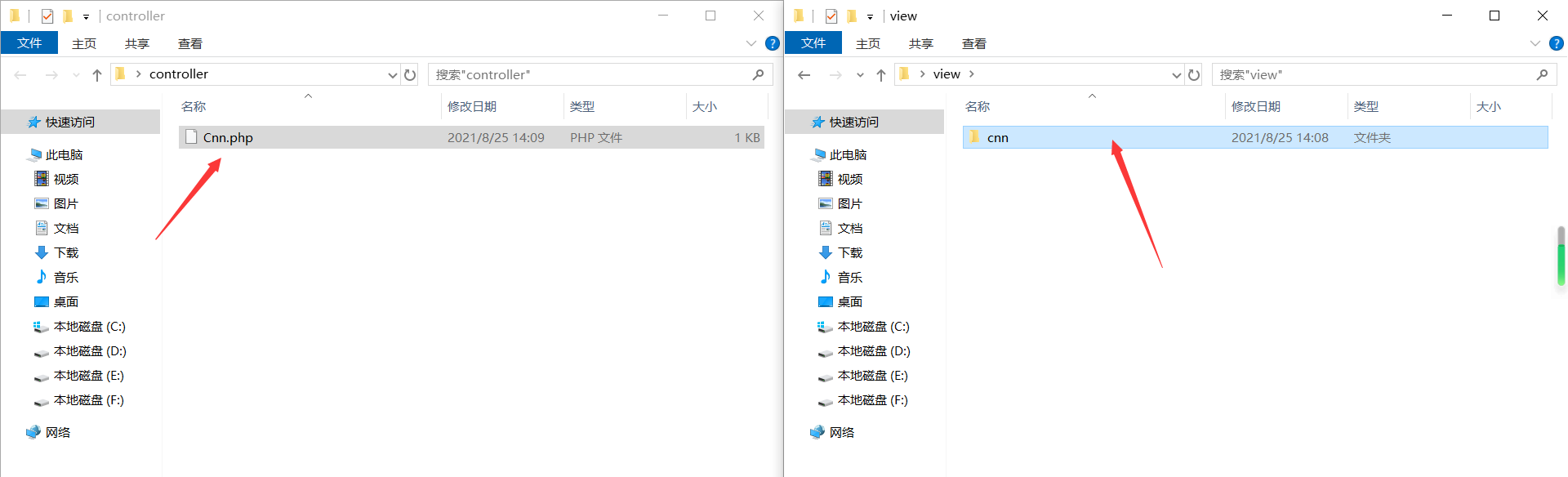1568x477 pixels.
Task: Click controller breadcrumb in address bar
Action: 179,74
